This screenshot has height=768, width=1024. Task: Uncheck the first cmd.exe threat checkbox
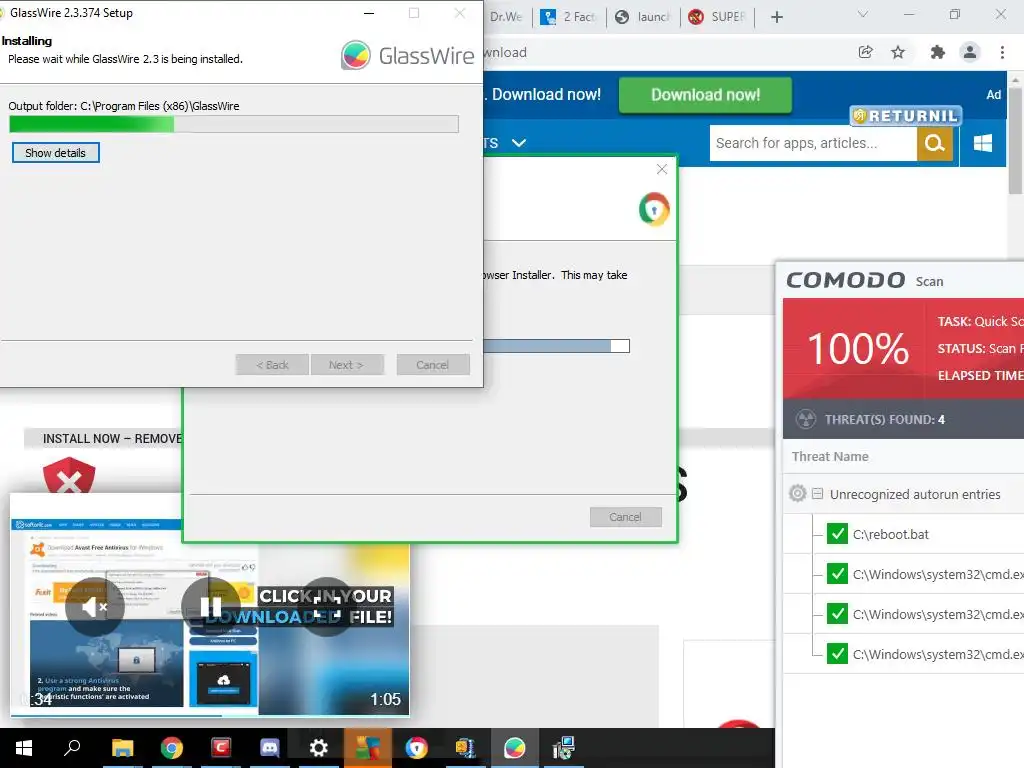[x=837, y=574]
